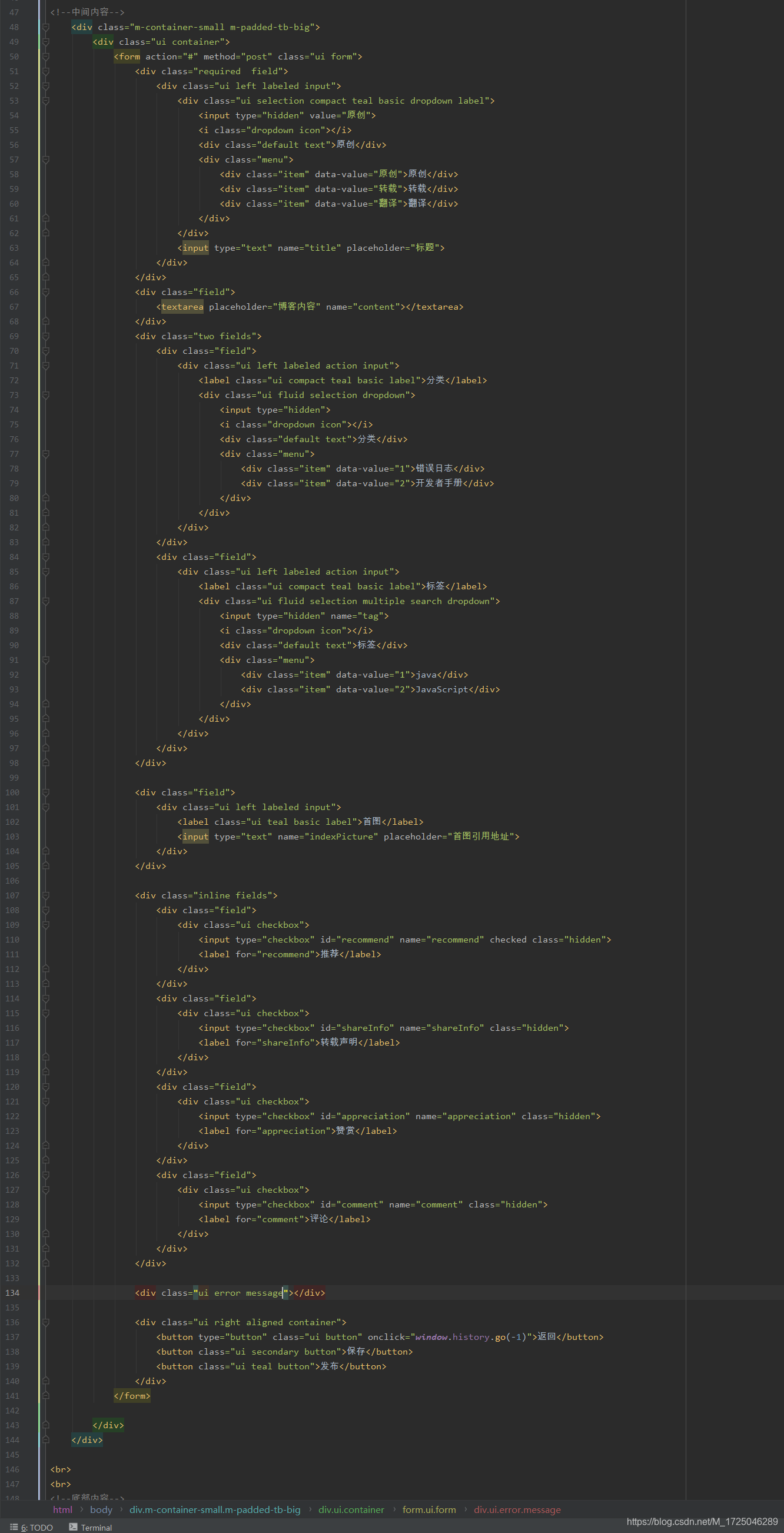Click the Terminal icon in bottom bar

(x=73, y=1527)
